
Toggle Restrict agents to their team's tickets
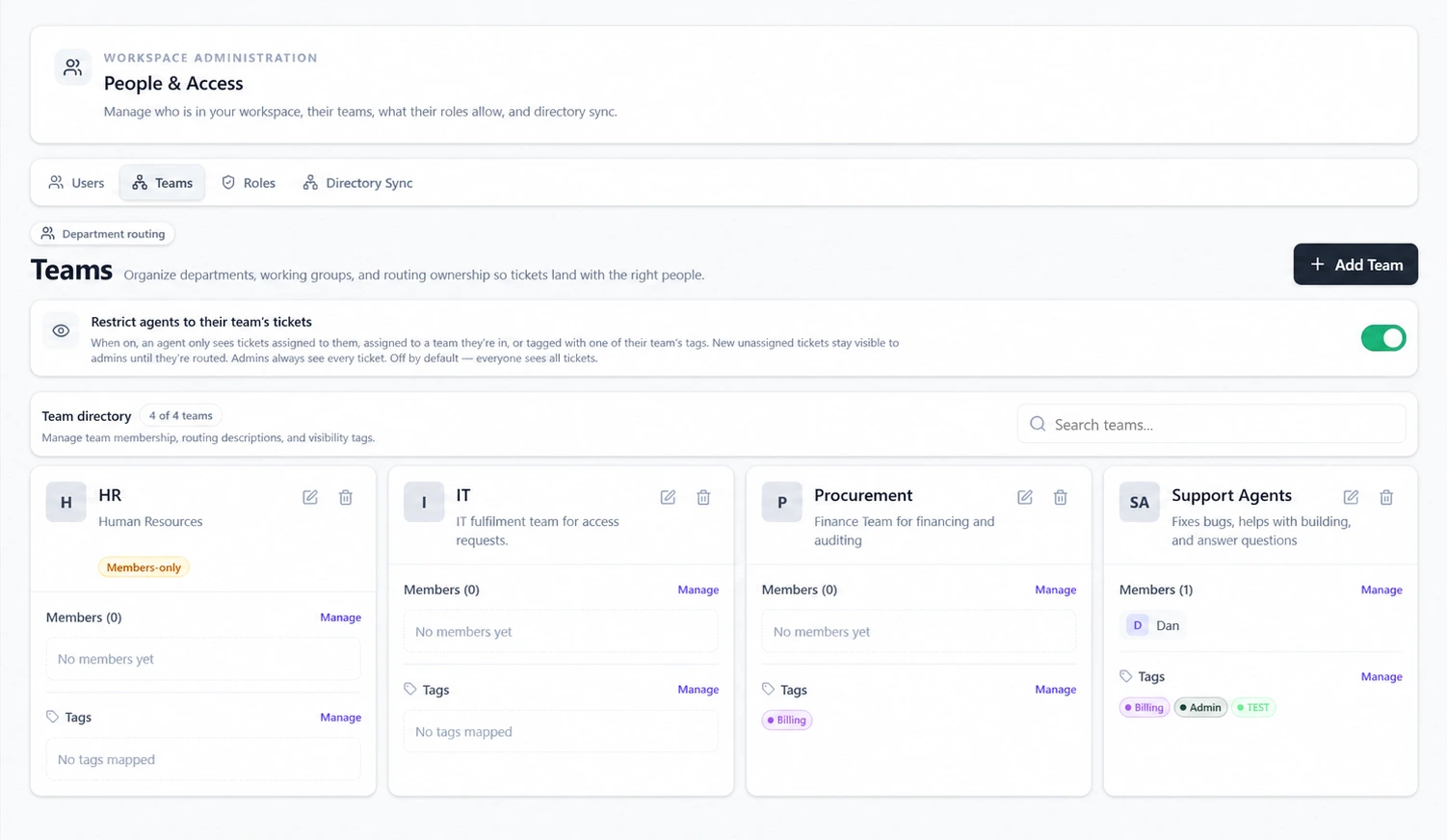tap(1383, 338)
